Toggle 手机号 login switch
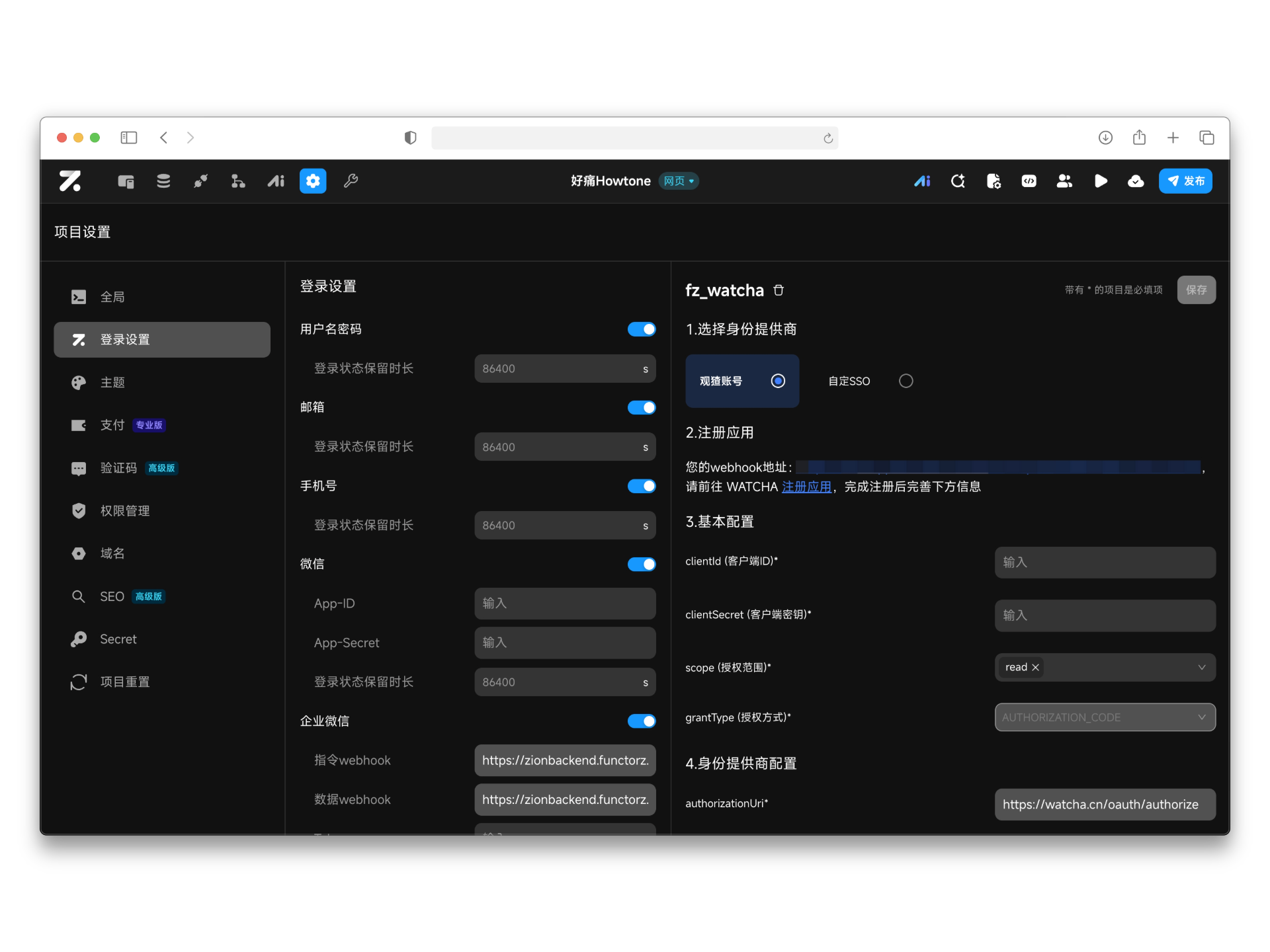 642,486
